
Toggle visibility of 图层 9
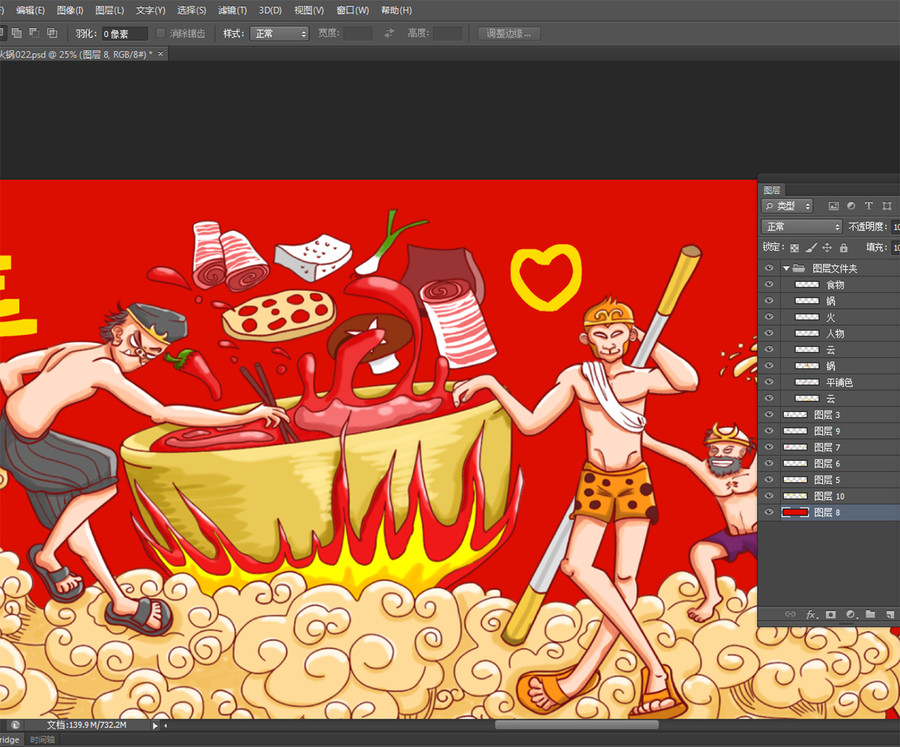click(769, 431)
